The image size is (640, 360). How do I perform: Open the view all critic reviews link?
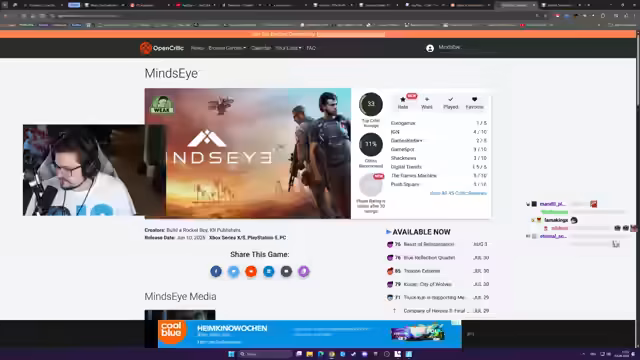click(x=458, y=193)
